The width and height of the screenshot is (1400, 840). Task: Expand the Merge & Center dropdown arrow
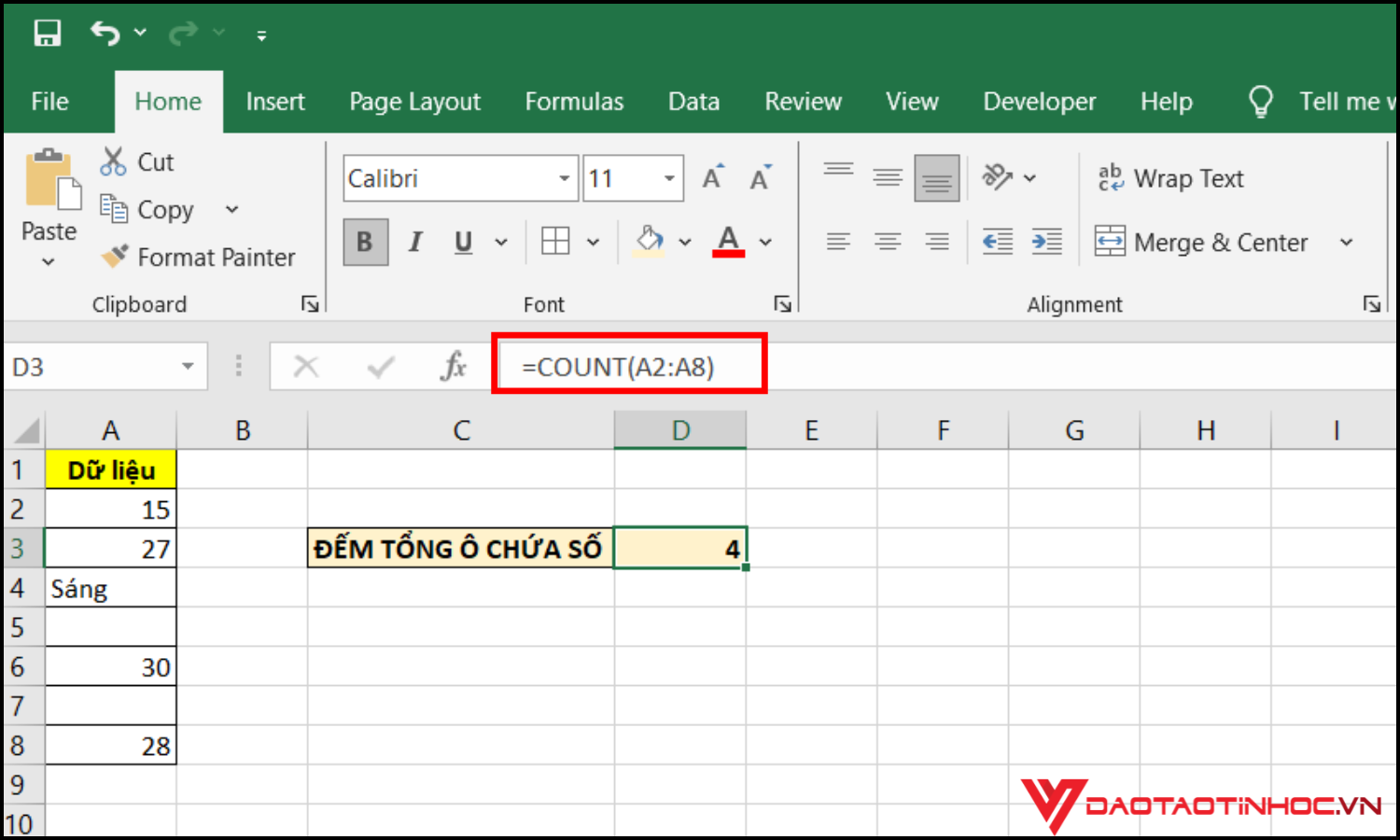click(1346, 243)
